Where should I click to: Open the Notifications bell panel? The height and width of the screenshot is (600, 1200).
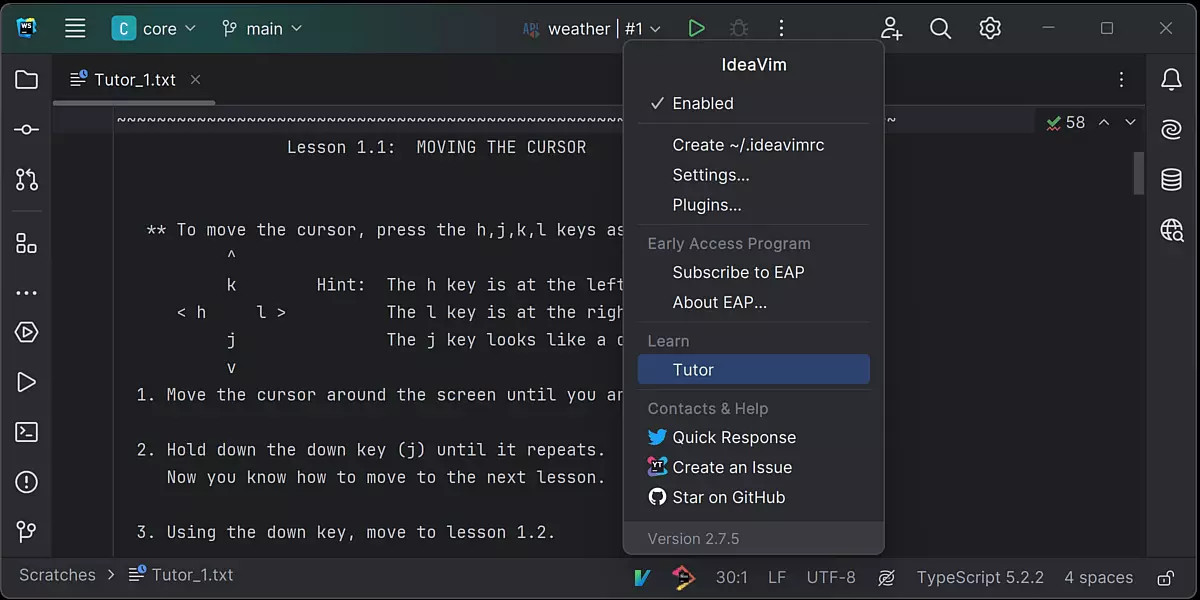1171,80
